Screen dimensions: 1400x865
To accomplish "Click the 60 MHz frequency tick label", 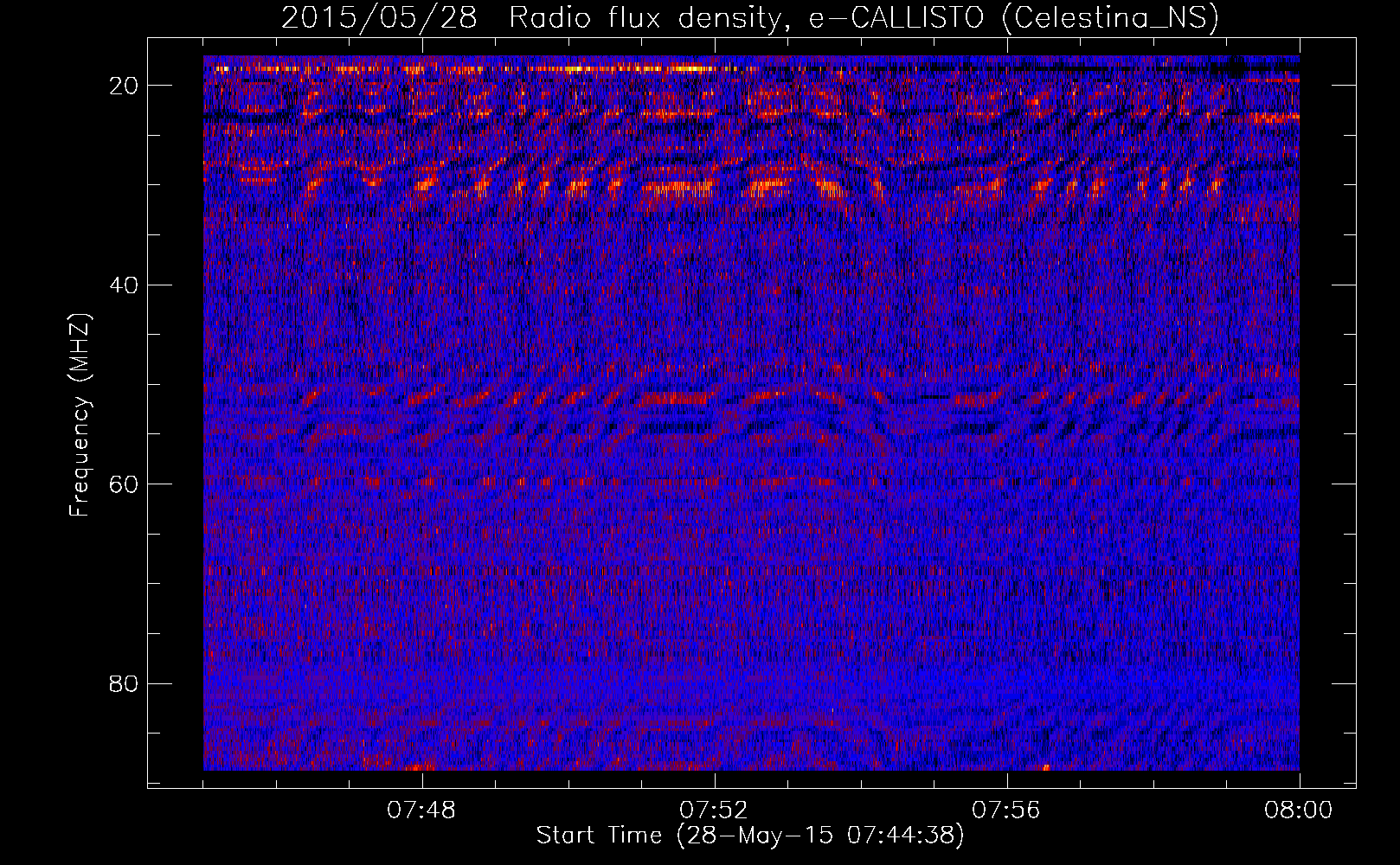I will [x=125, y=484].
